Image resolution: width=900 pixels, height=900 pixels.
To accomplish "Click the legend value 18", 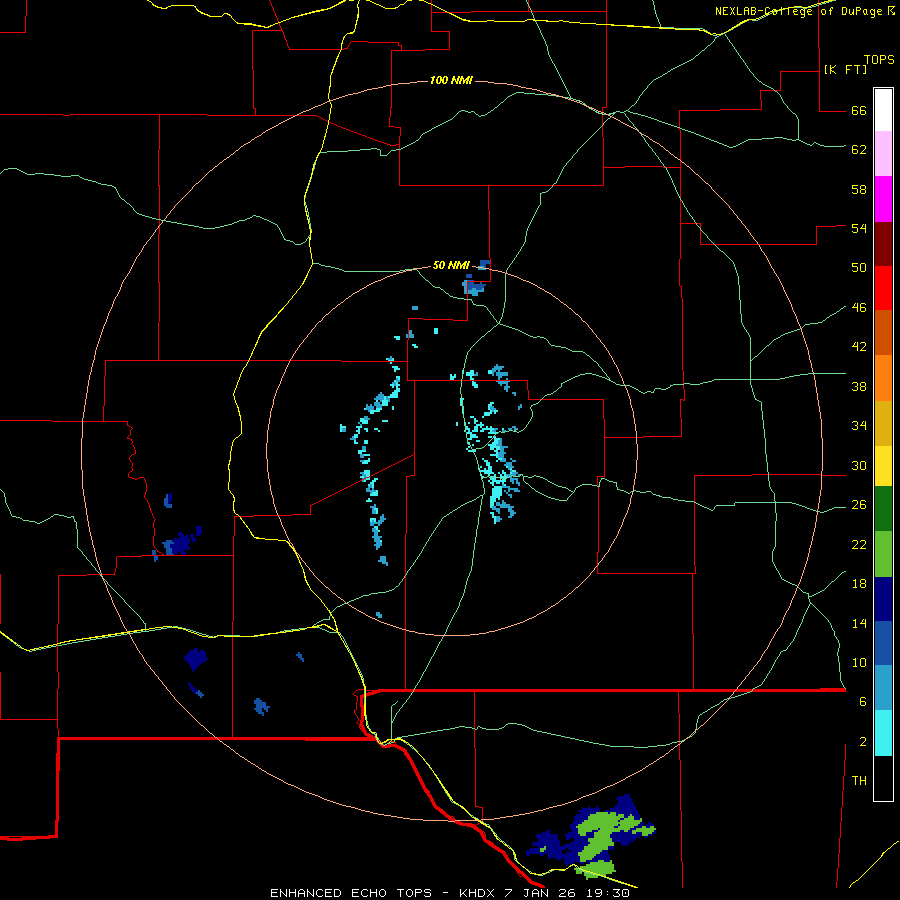I will (859, 584).
